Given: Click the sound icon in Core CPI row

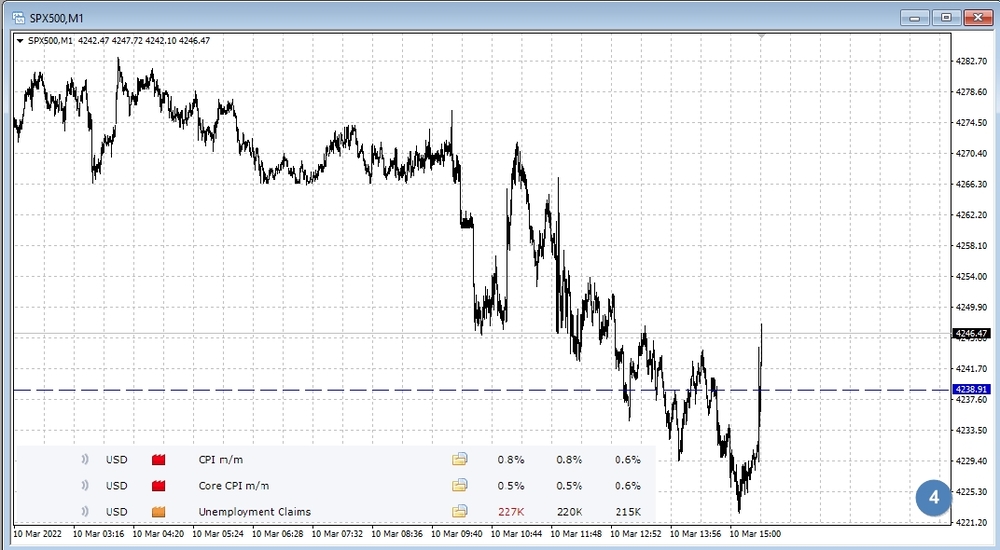Looking at the screenshot, I should click(x=86, y=486).
